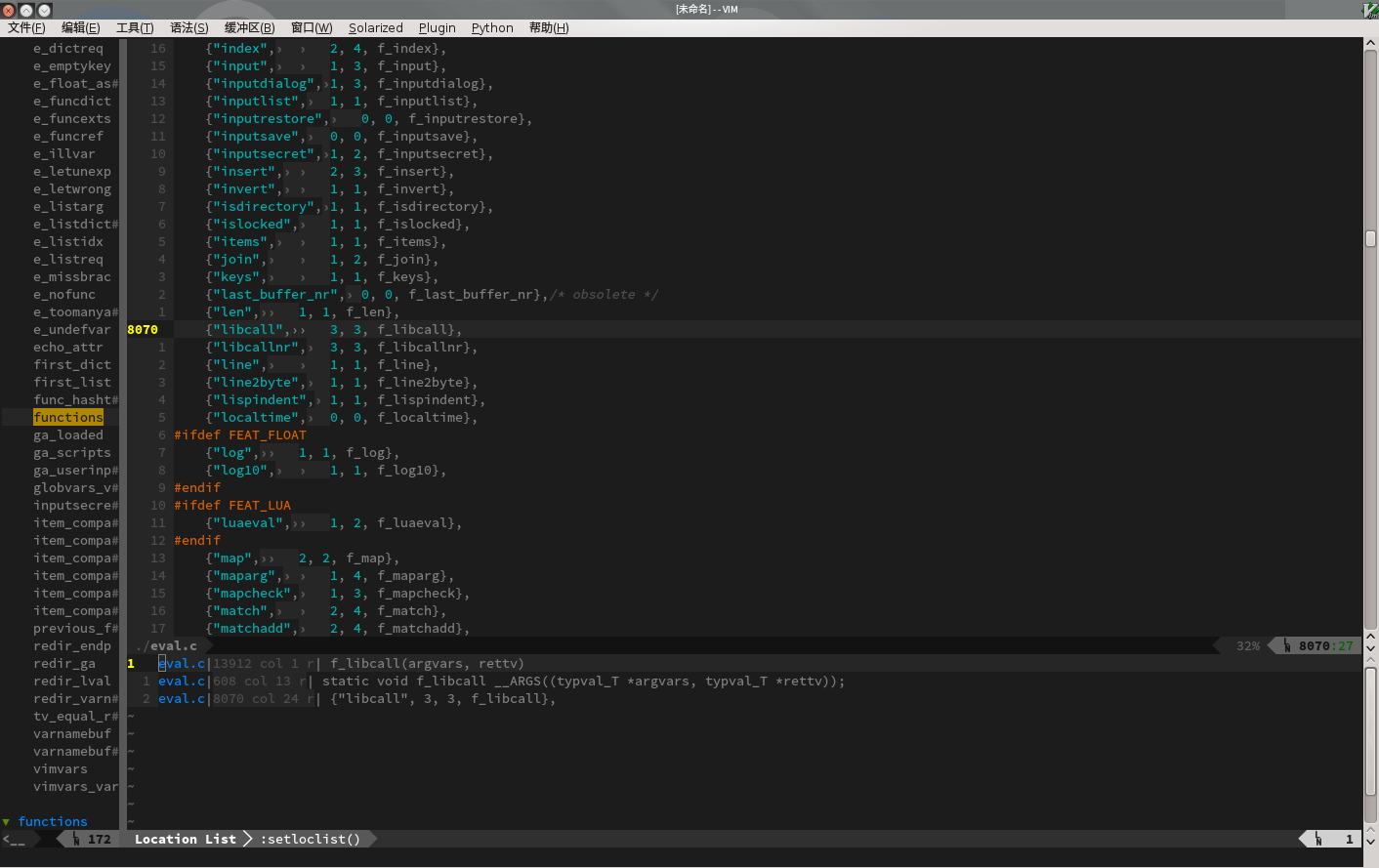The height and width of the screenshot is (868, 1379).
Task: Select the vimvars tag in the tagbar
Action: (x=61, y=769)
